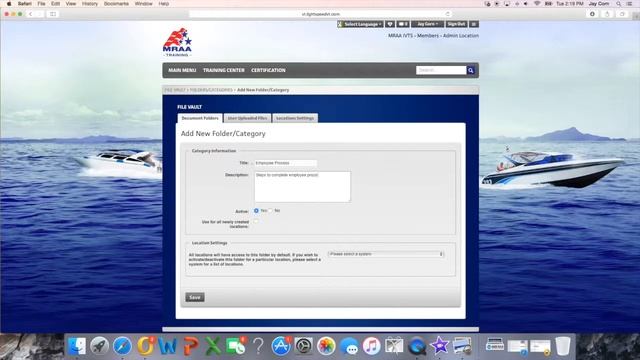Open Messages bubble icon in dock
640x360 pixels.
click(x=349, y=346)
